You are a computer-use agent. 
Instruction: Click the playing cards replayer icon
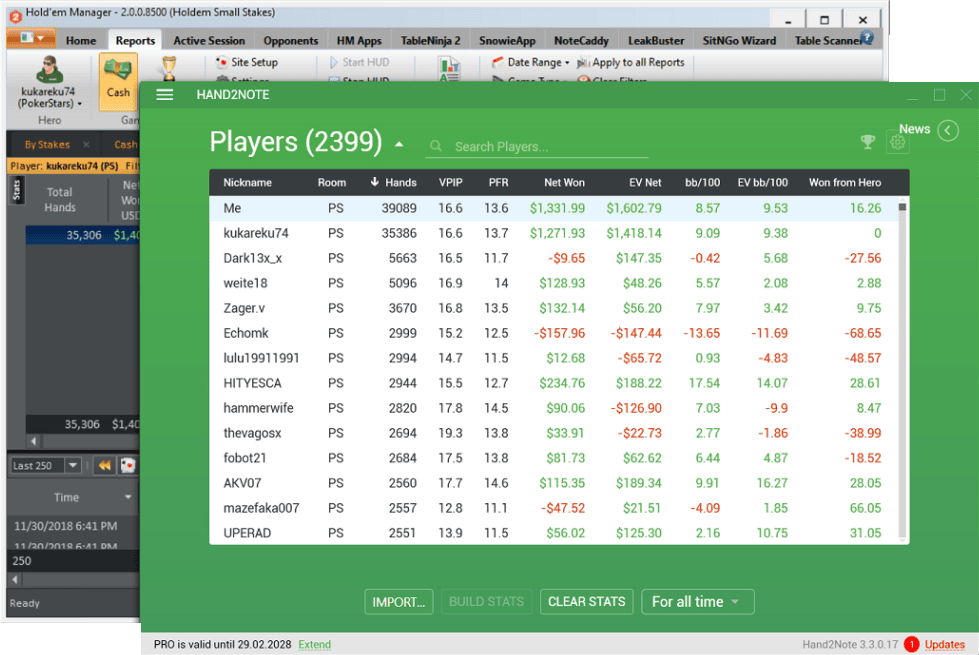click(x=128, y=465)
